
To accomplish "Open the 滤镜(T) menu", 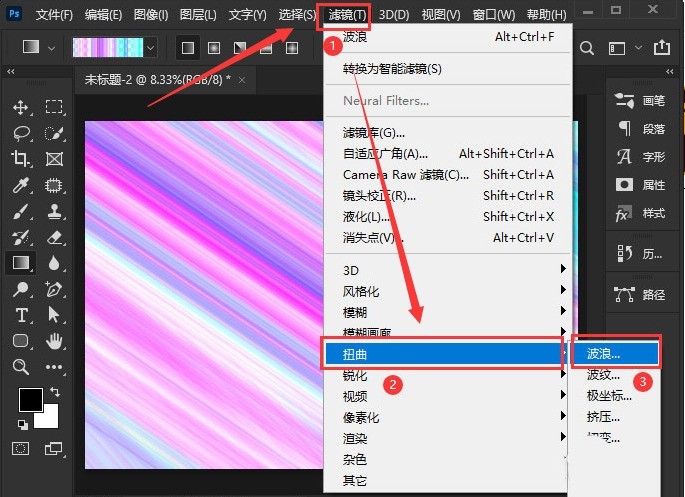I will (347, 15).
